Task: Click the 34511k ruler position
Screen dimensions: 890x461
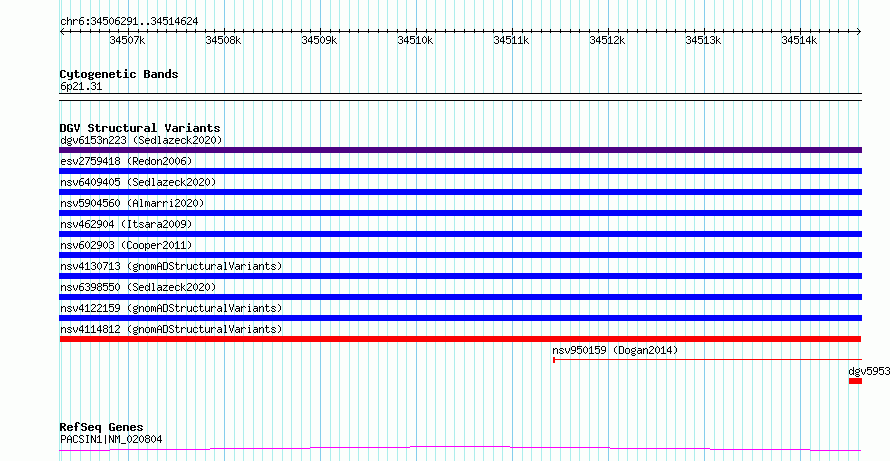Action: coord(511,40)
